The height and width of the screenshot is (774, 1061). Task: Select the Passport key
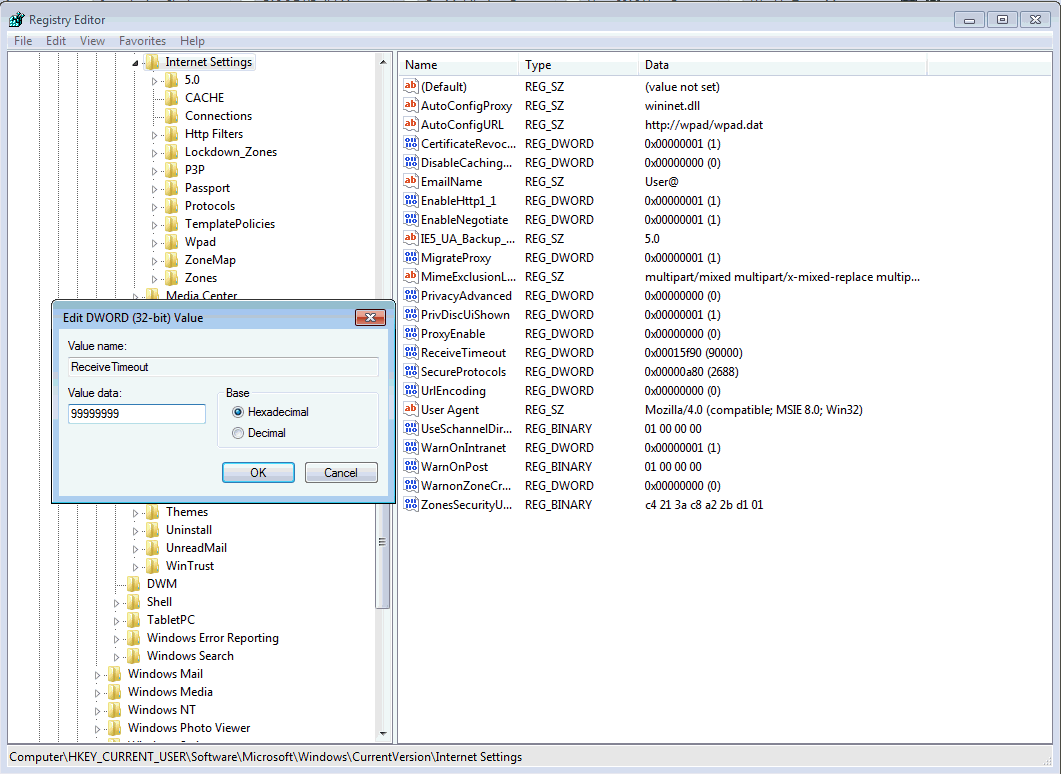pyautogui.click(x=207, y=188)
